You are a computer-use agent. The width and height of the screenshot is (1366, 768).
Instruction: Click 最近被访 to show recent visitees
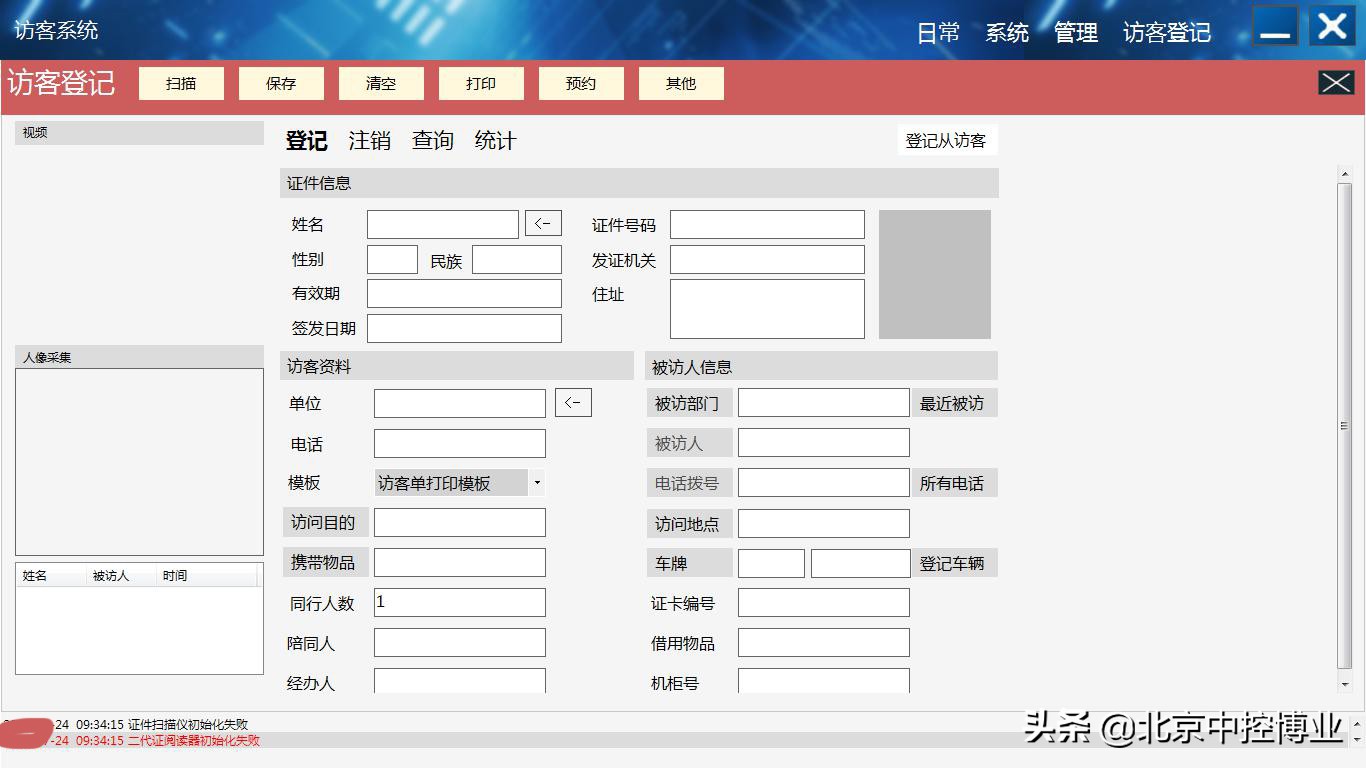(954, 402)
